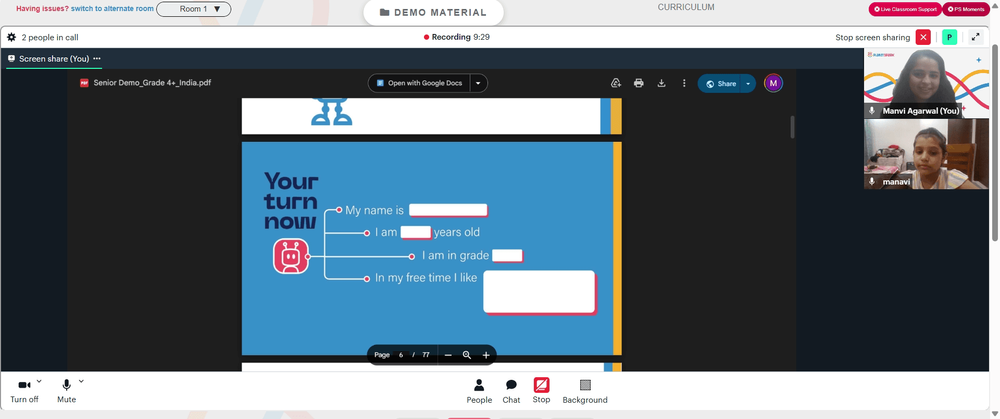1000x419 pixels.
Task: Turn off the camera
Action: coord(24,390)
